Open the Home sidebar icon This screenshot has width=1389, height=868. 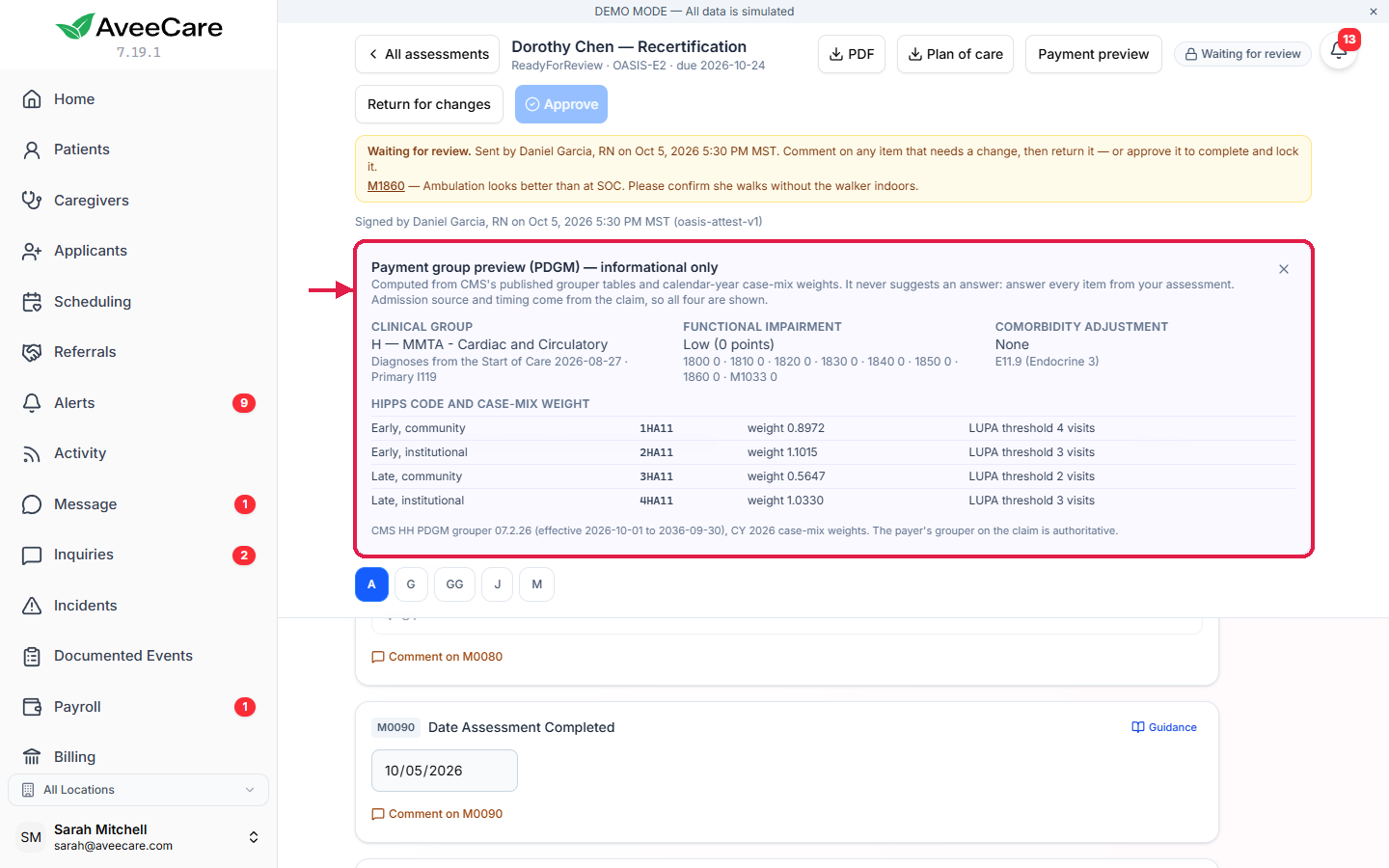tap(32, 99)
